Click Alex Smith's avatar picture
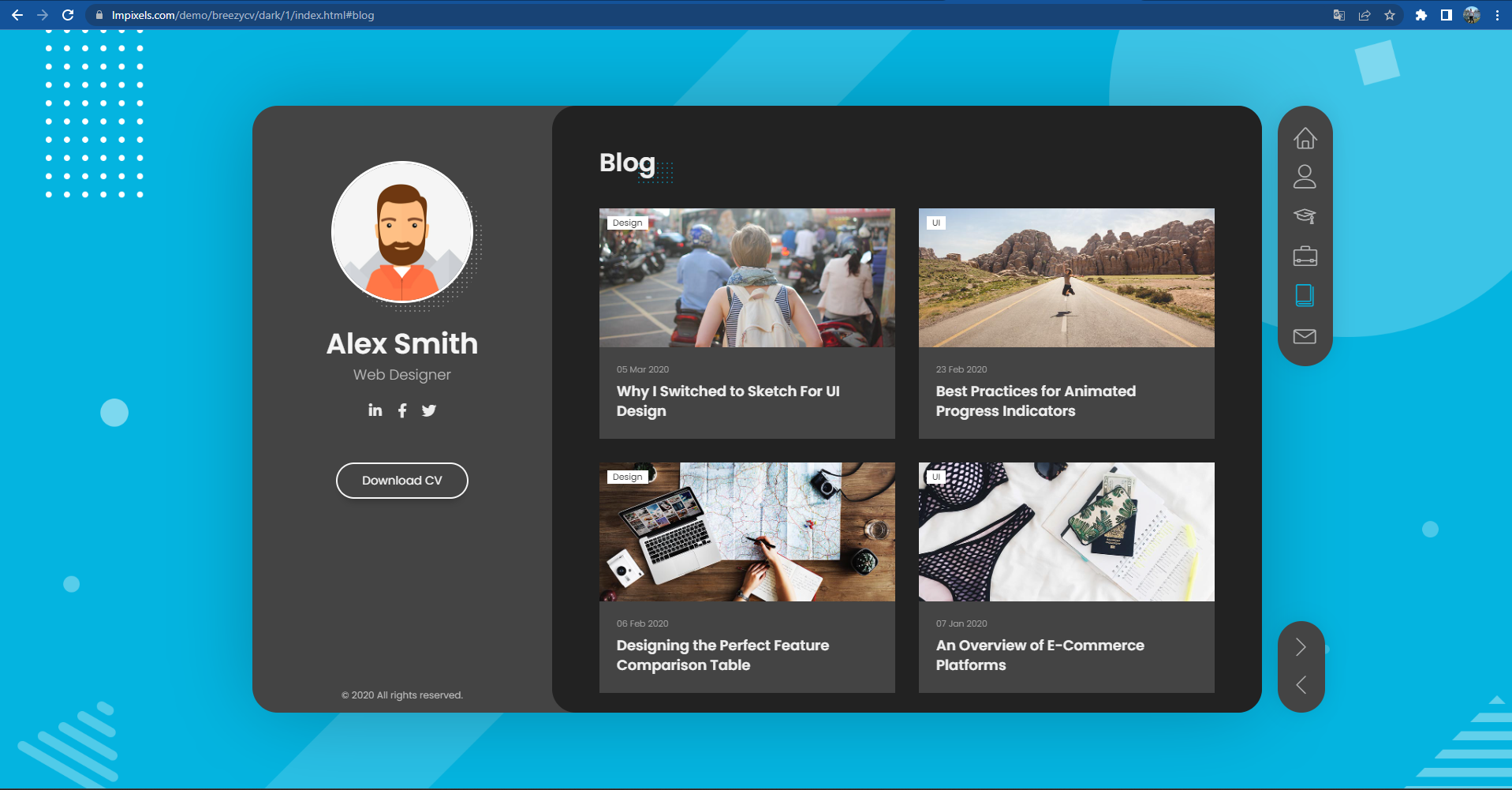 click(402, 232)
